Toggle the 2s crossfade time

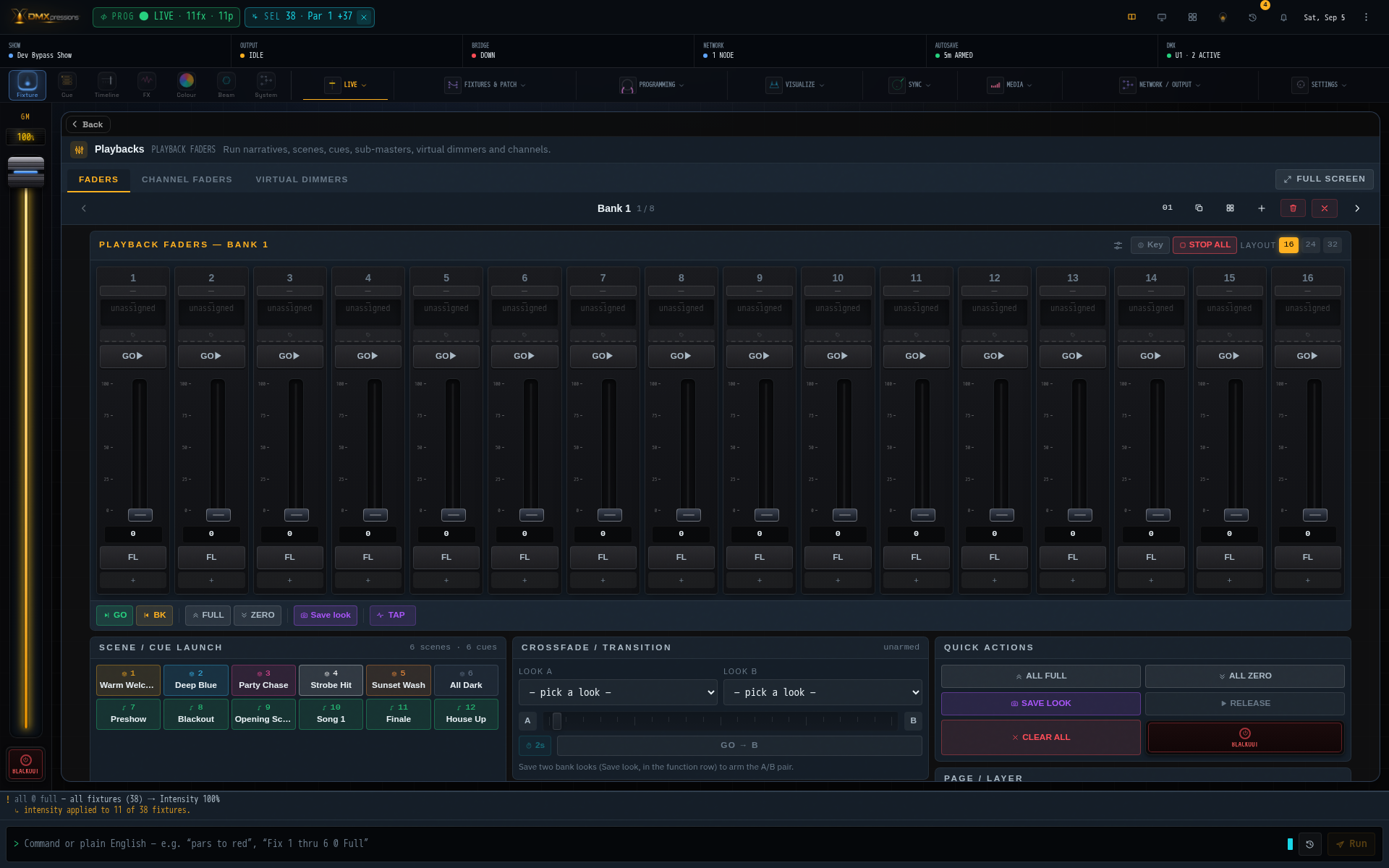535,746
